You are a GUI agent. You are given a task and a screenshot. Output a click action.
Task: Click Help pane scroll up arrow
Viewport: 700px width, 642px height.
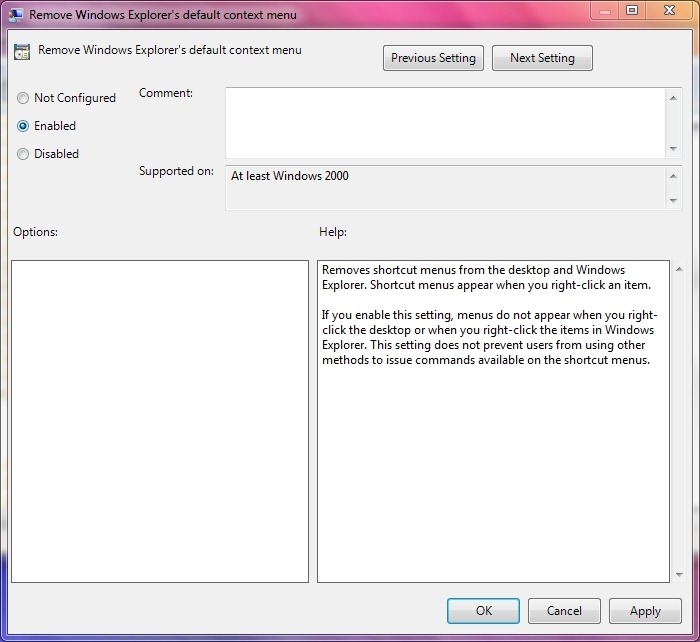pyautogui.click(x=679, y=269)
